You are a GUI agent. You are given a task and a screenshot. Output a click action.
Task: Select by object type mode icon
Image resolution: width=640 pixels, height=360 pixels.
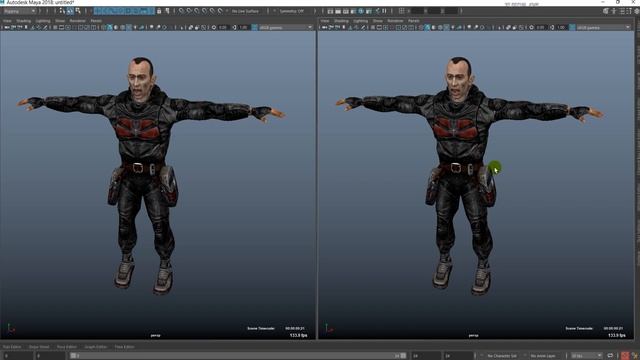tap(70, 11)
